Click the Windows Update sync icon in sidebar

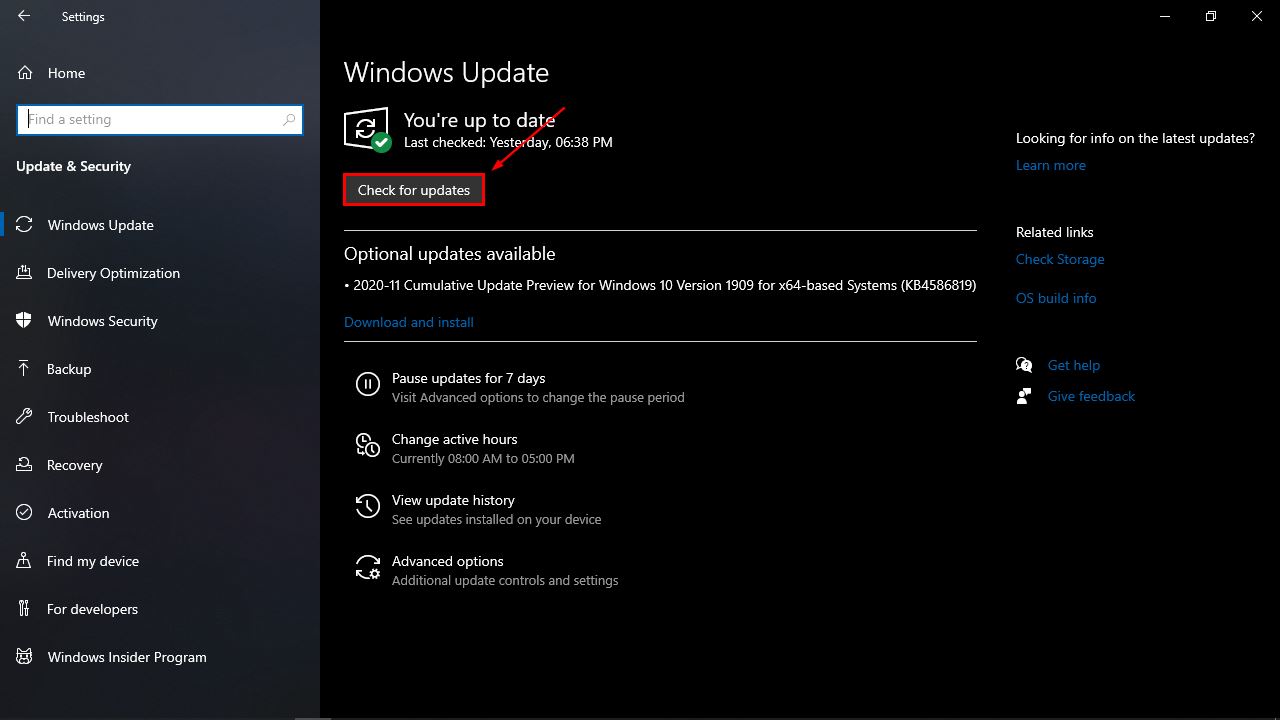[25, 225]
